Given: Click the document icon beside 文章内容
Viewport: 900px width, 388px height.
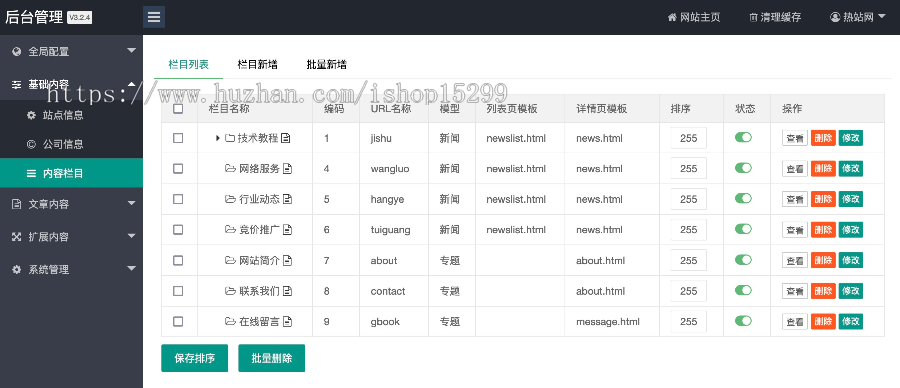Looking at the screenshot, I should pos(17,204).
